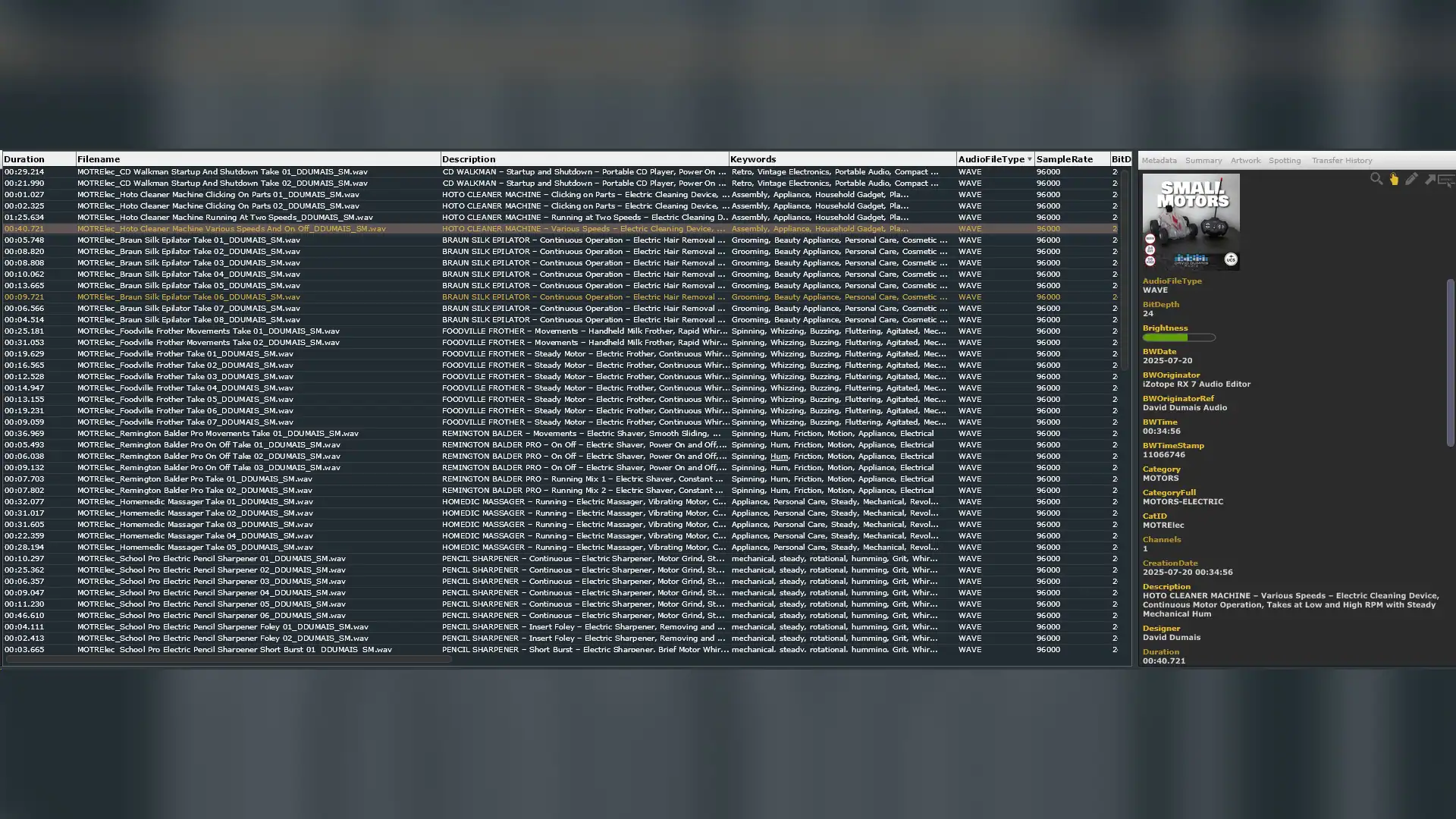The width and height of the screenshot is (1456, 819).
Task: Click the Keywords column header
Action: pos(753,159)
